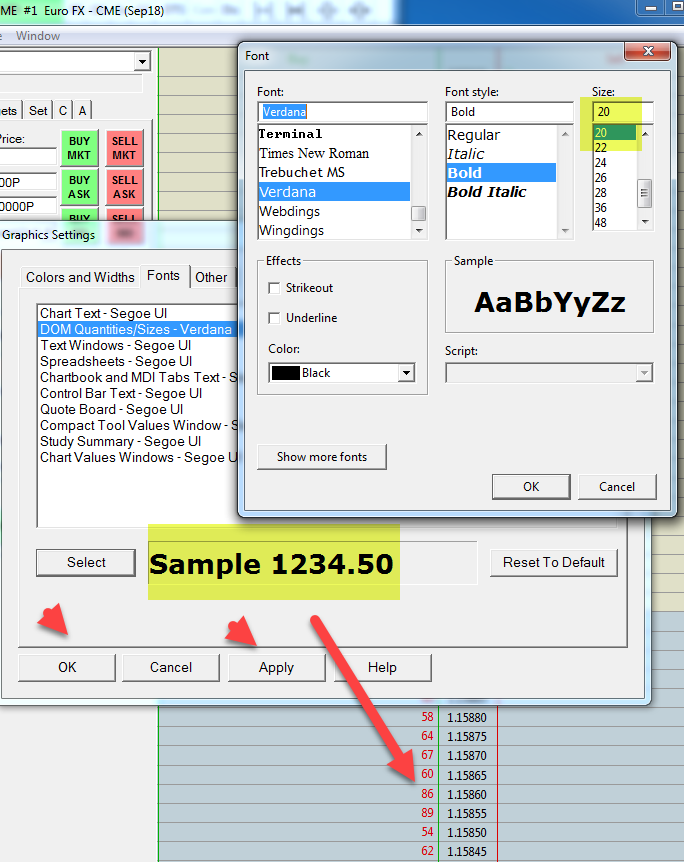Select Wingdings font in list
This screenshot has height=862, width=684.
pyautogui.click(x=334, y=230)
